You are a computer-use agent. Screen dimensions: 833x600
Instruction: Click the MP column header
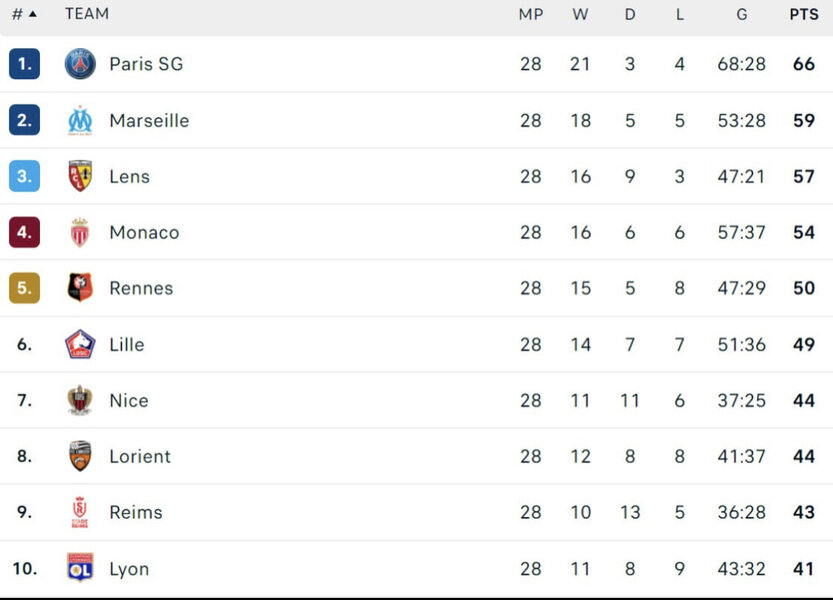pyautogui.click(x=531, y=14)
